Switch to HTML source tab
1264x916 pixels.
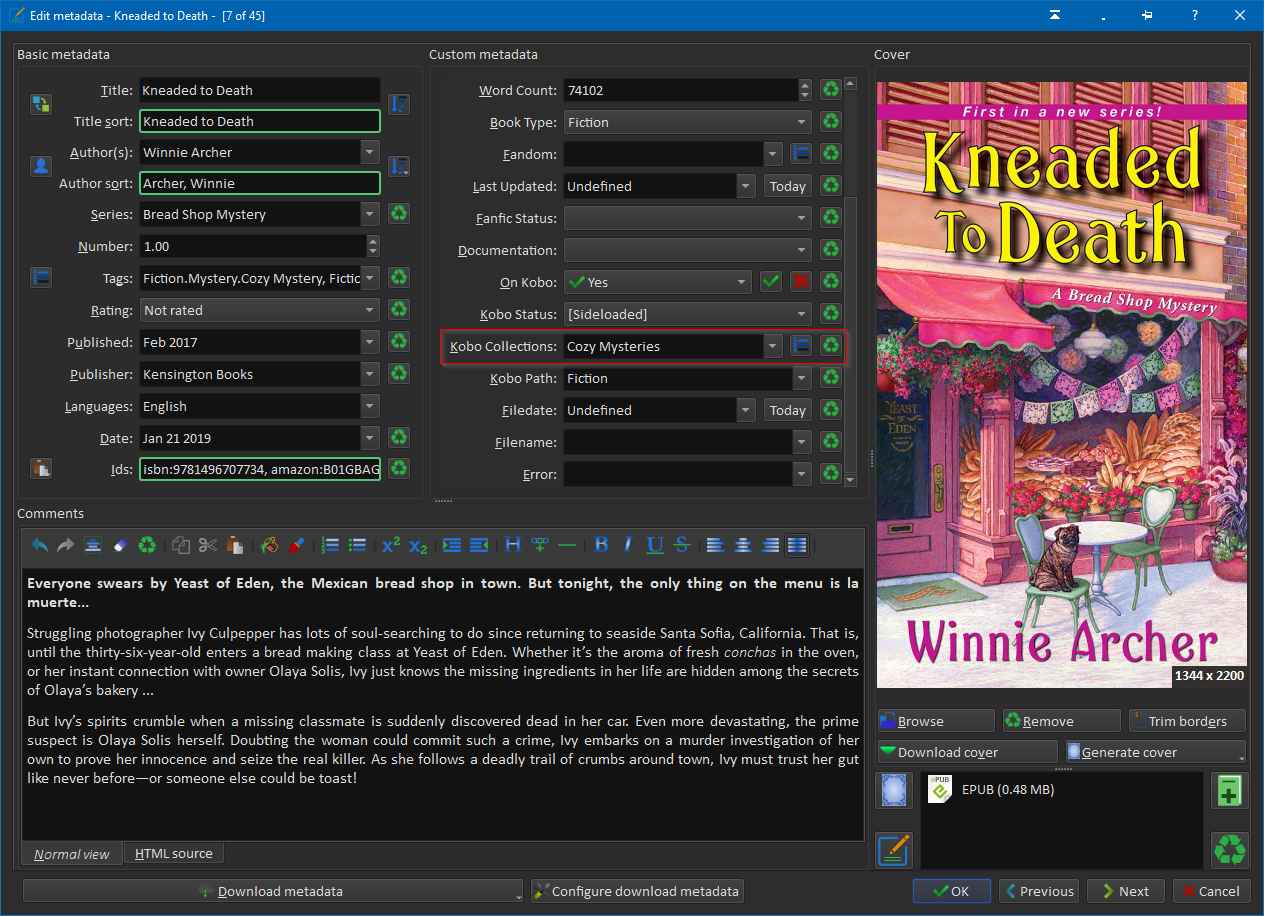point(174,853)
